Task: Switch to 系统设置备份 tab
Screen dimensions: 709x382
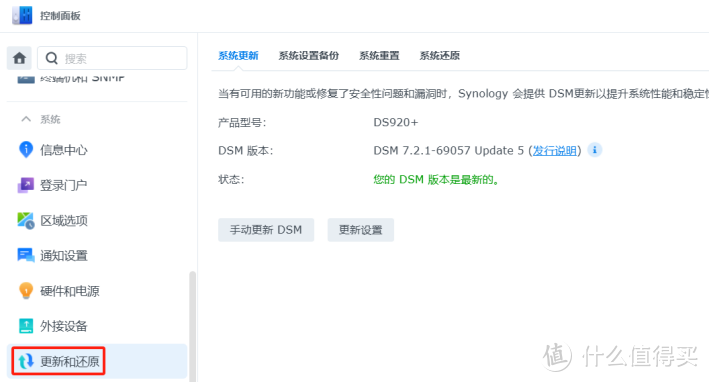Action: click(308, 56)
